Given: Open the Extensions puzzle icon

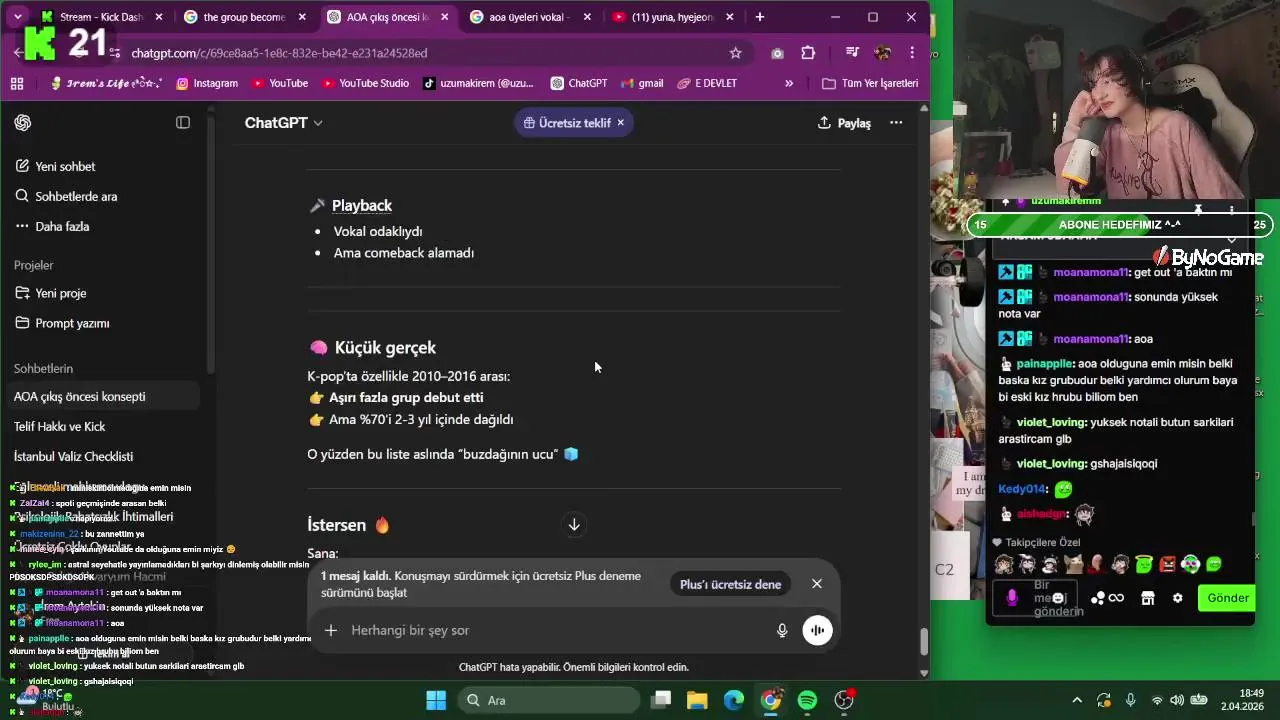Looking at the screenshot, I should [x=808, y=53].
